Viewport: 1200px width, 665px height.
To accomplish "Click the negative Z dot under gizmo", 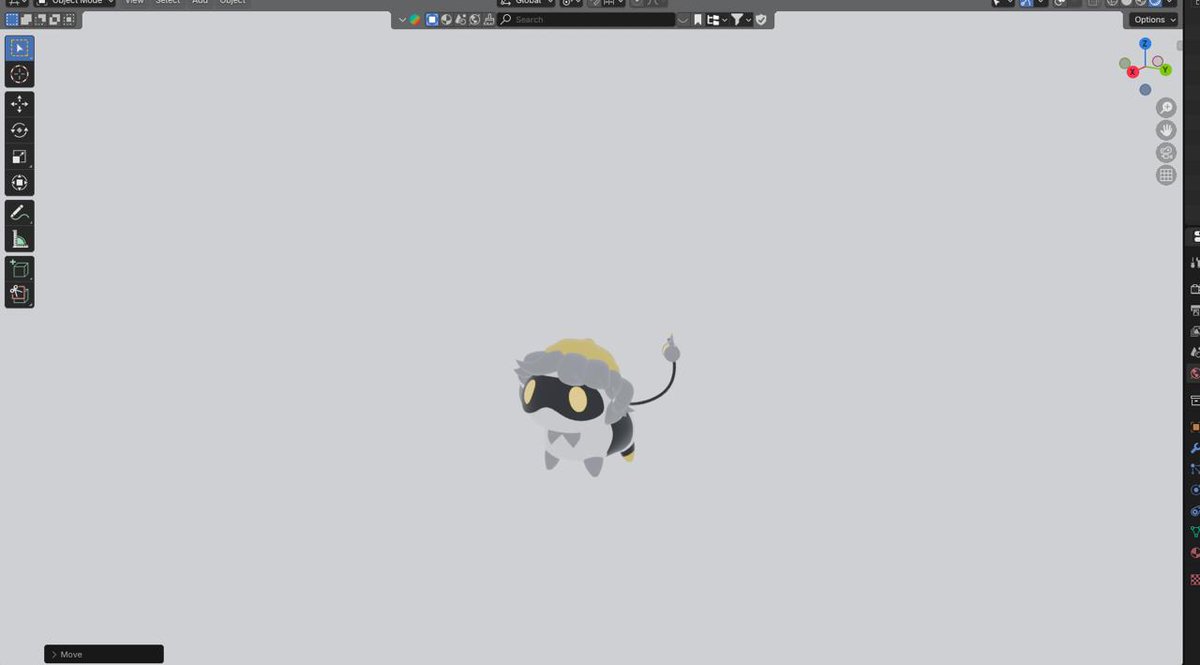I will tap(1145, 89).
